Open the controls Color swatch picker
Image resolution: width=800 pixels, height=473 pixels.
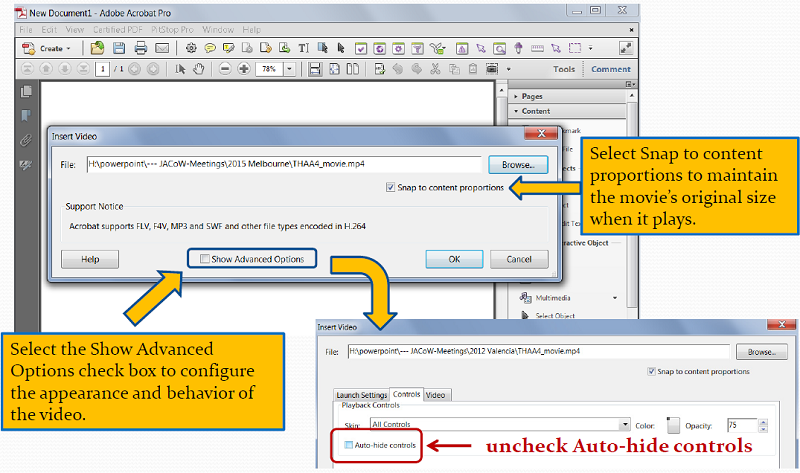point(673,424)
